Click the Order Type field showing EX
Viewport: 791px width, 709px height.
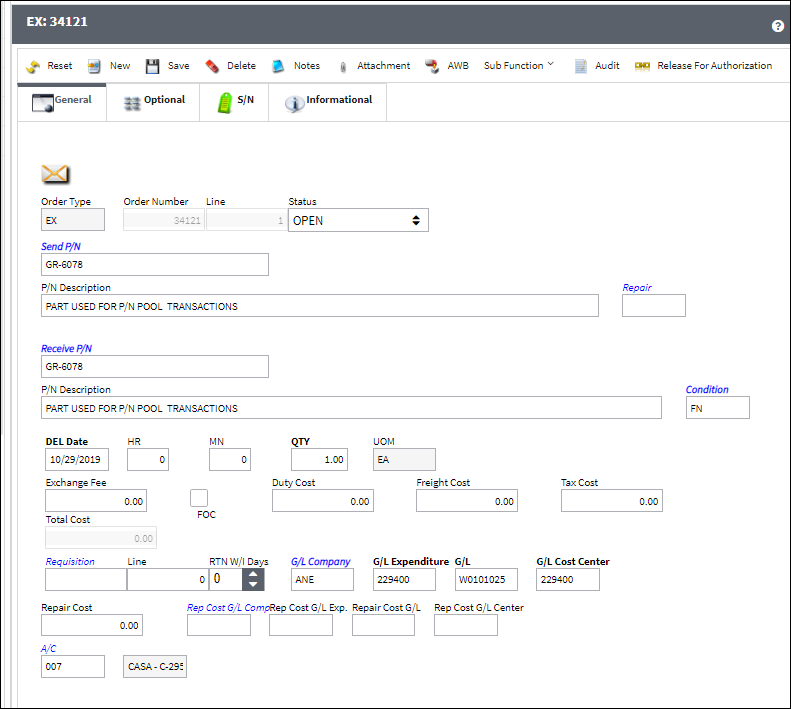(x=73, y=220)
